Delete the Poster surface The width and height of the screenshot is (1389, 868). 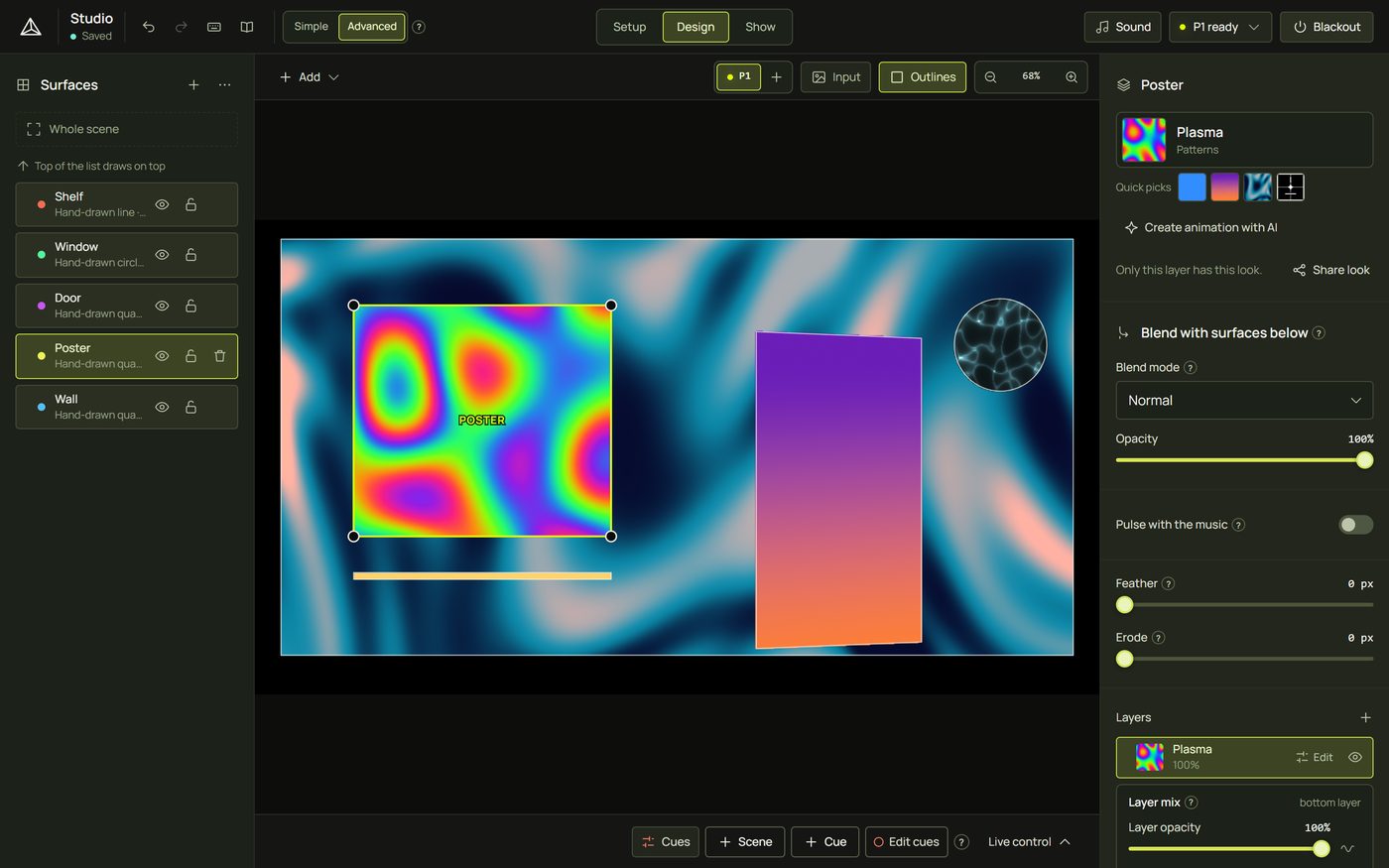(x=220, y=356)
